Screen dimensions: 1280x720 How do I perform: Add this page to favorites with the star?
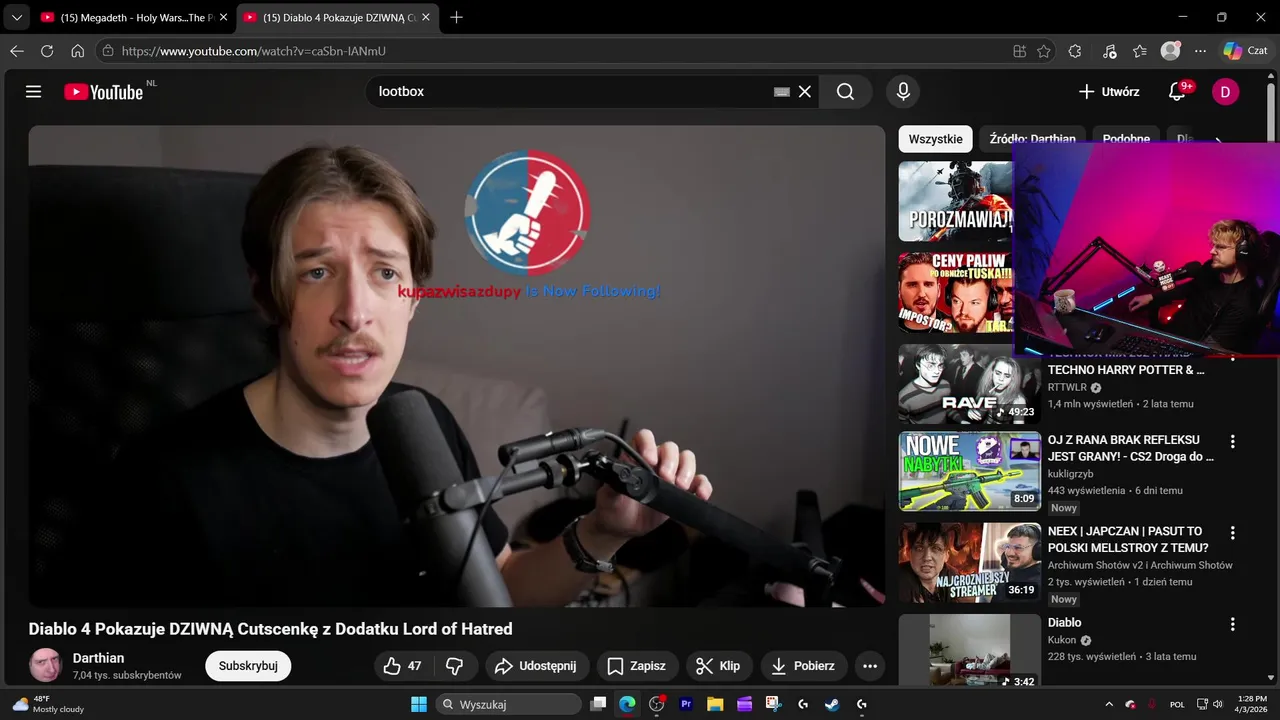1044,51
